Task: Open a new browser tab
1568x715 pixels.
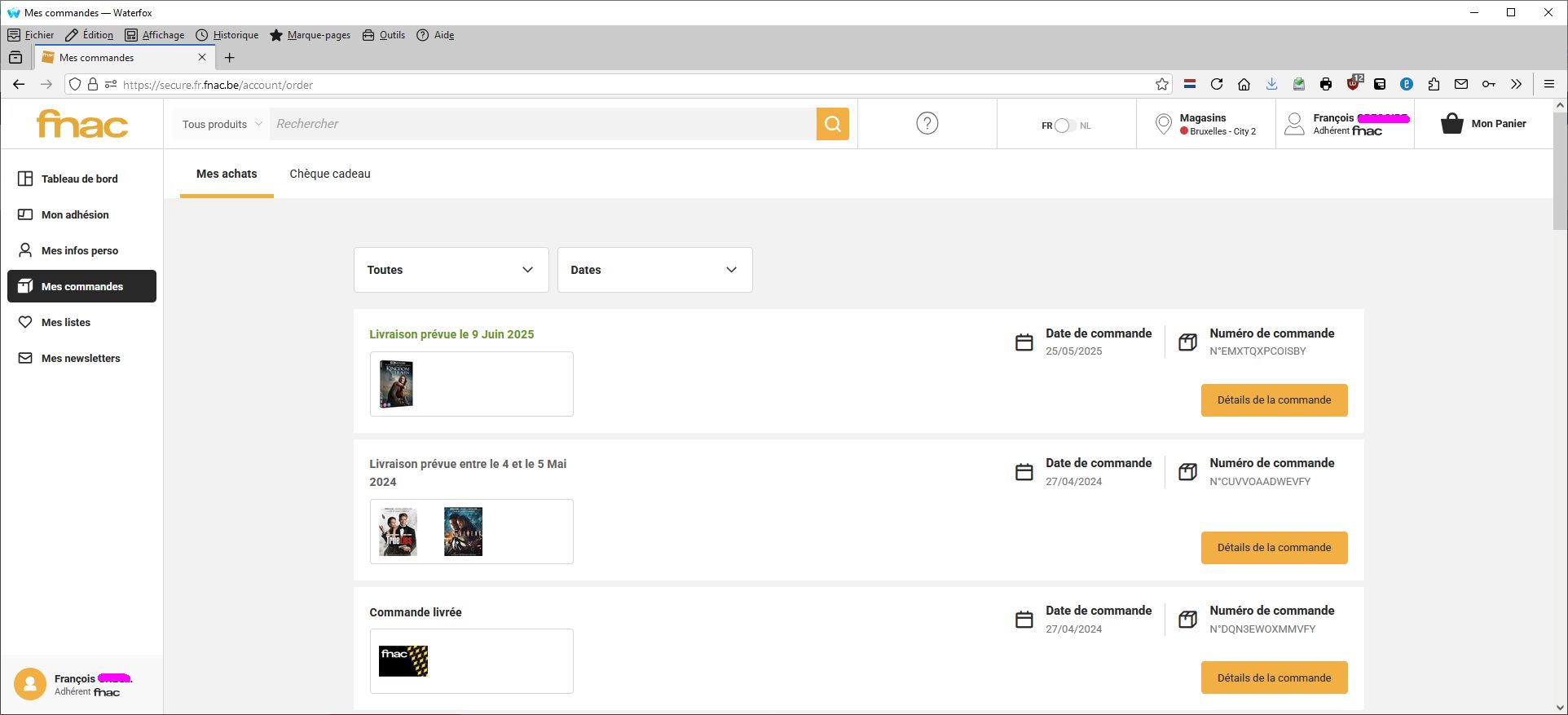Action: click(230, 58)
